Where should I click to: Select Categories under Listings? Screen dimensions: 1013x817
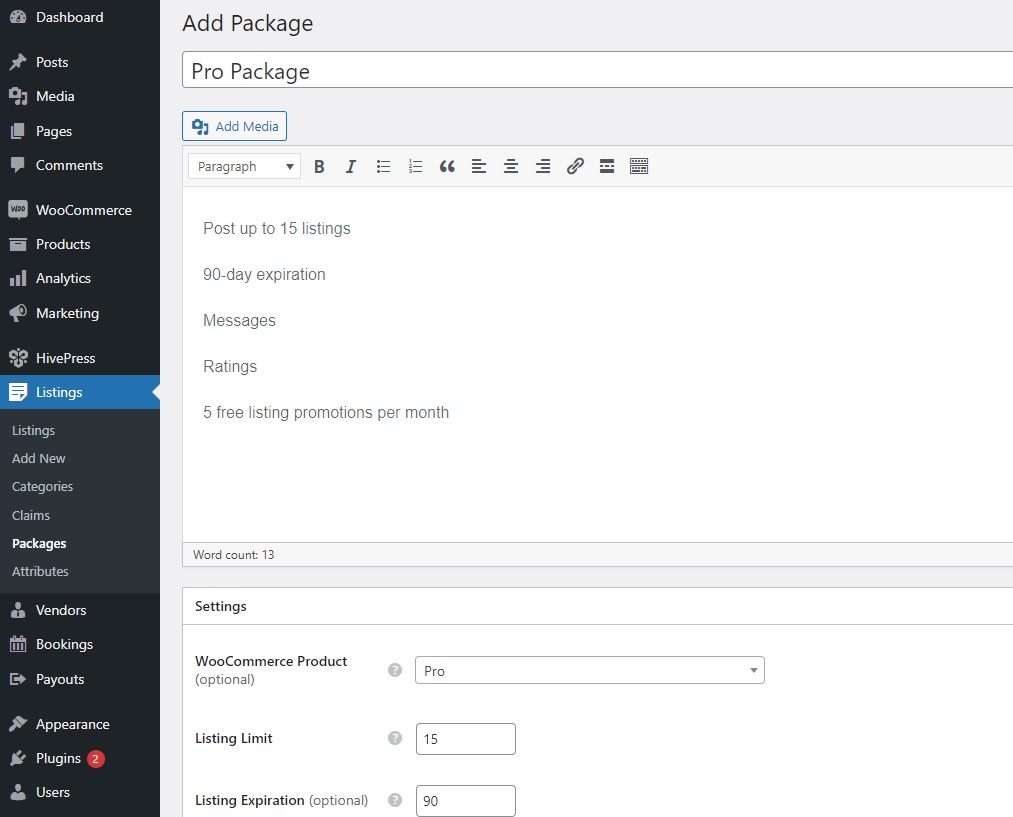click(x=42, y=486)
